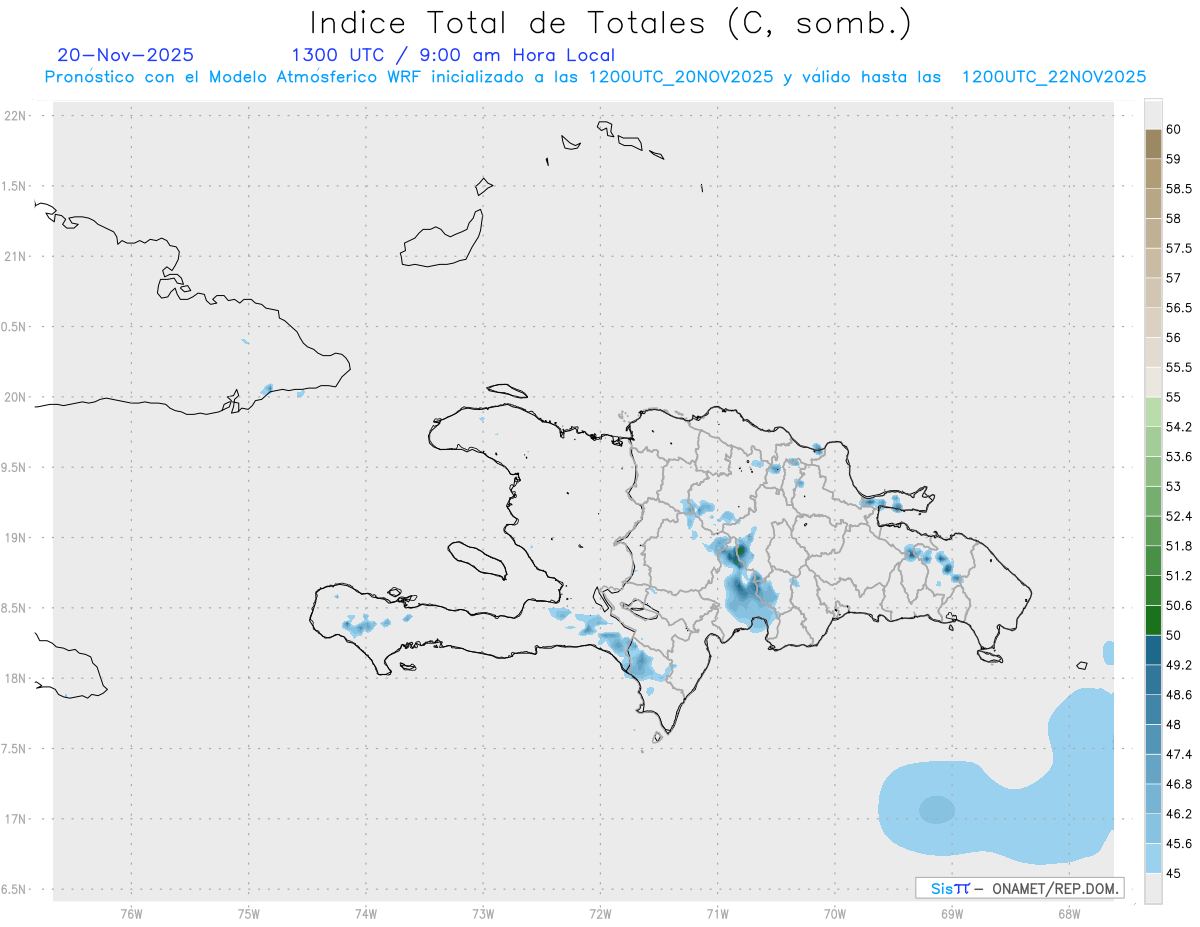
Task: Click the light green swatch between 54.2 and 55
Action: pos(1153,412)
